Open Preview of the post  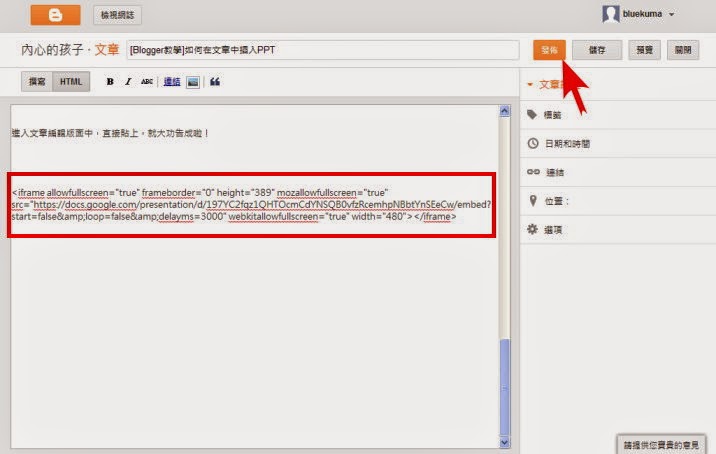(x=644, y=50)
